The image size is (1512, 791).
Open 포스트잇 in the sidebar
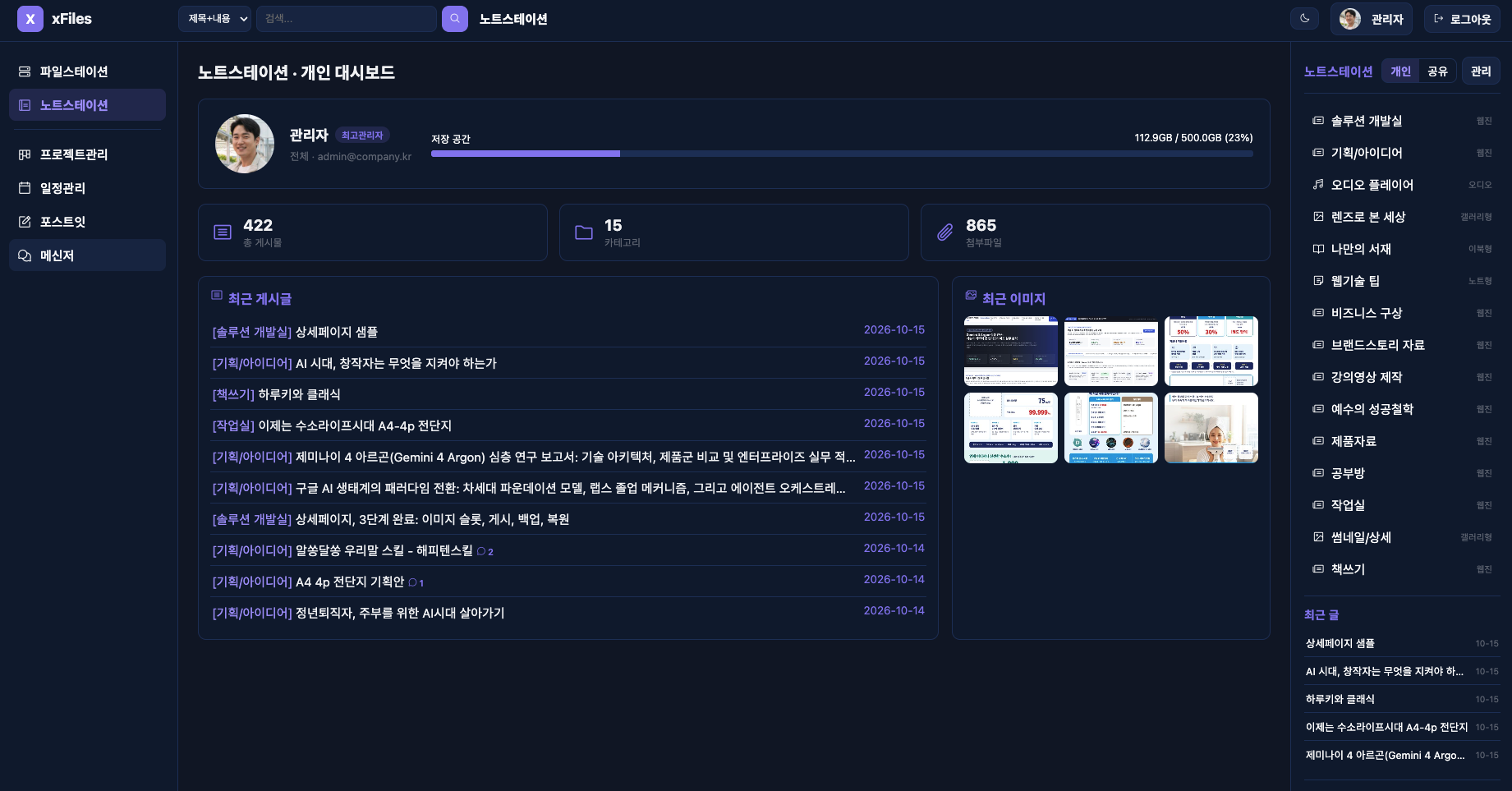click(x=87, y=222)
